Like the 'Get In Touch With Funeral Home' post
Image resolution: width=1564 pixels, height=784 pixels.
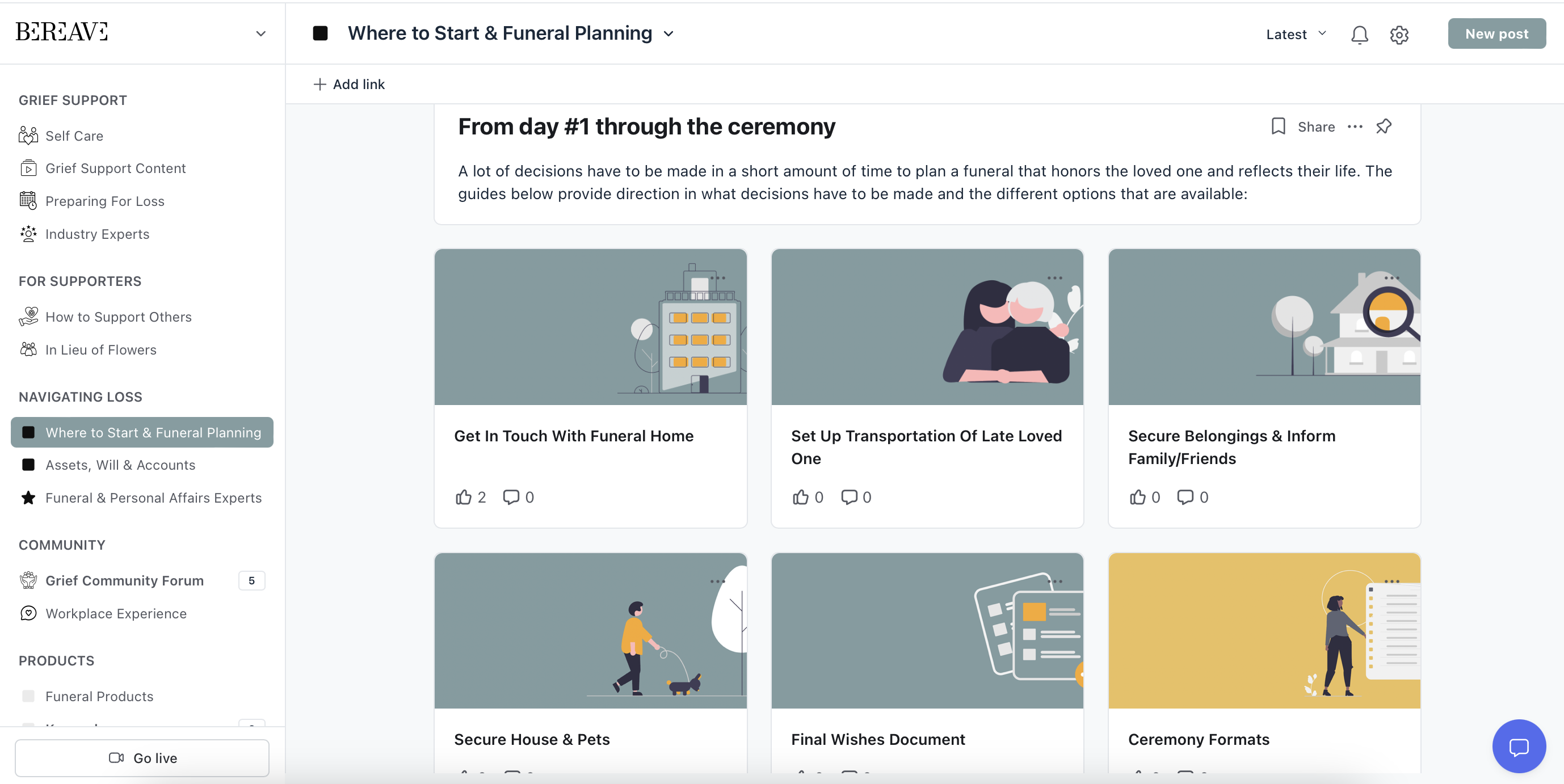coord(464,497)
